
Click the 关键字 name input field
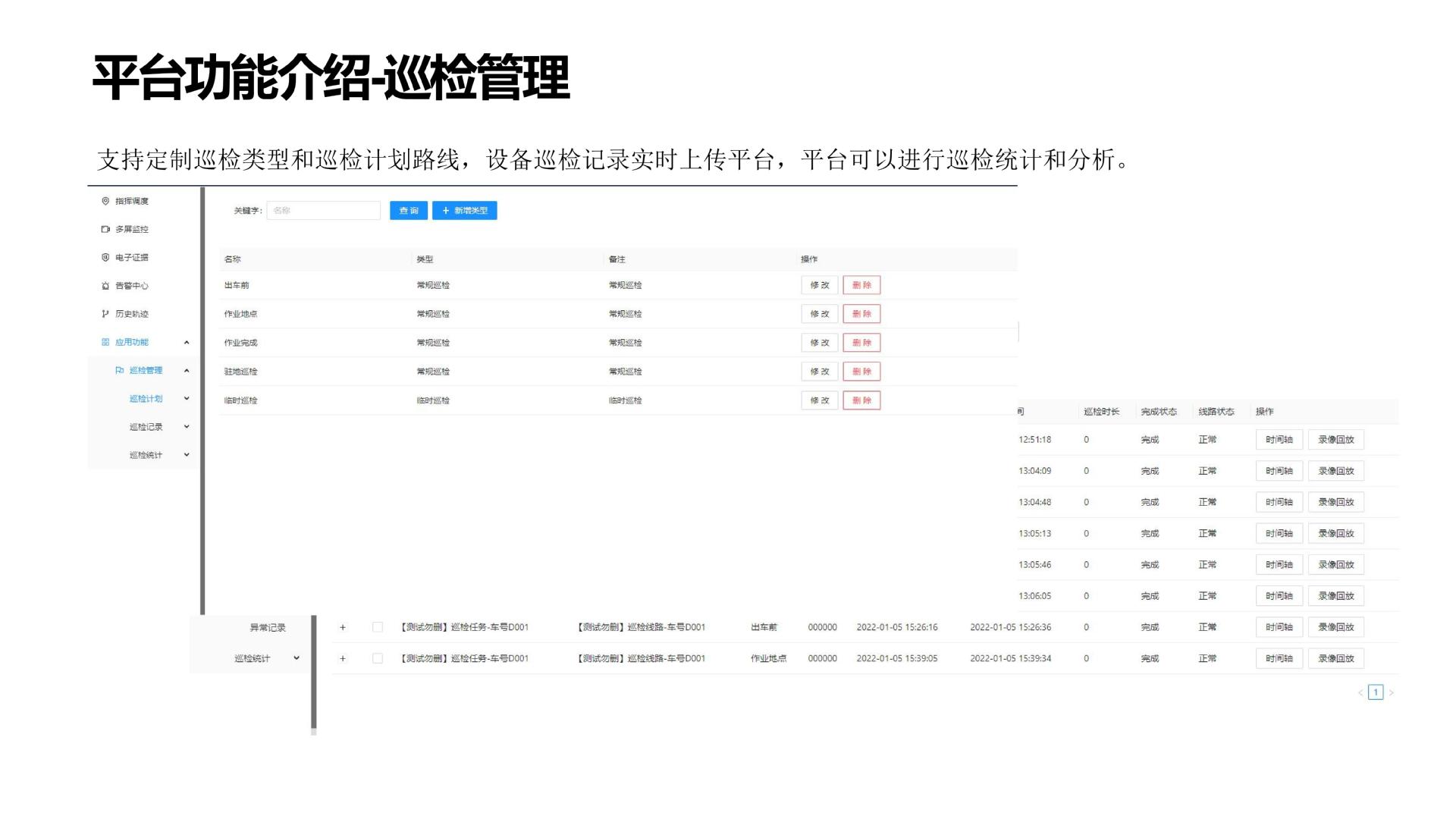click(324, 210)
